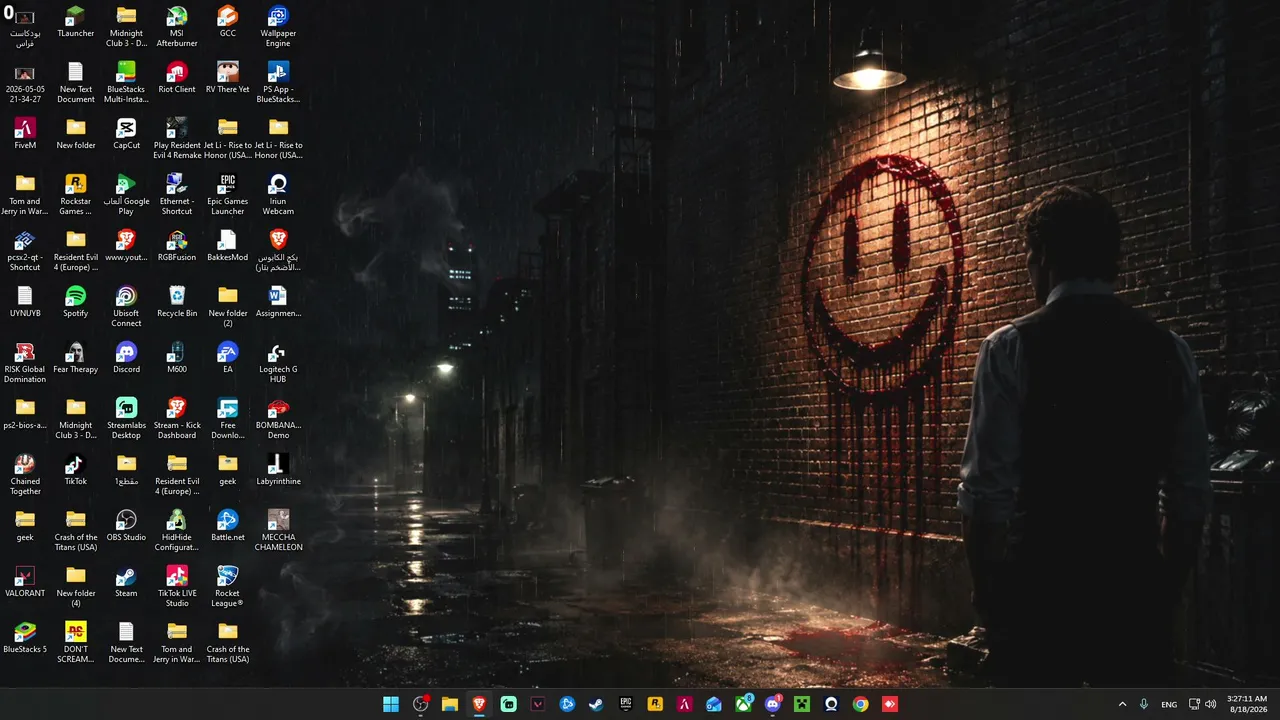Select the Battle.net desktop shortcut
This screenshot has height=720, width=1280.
[x=228, y=526]
